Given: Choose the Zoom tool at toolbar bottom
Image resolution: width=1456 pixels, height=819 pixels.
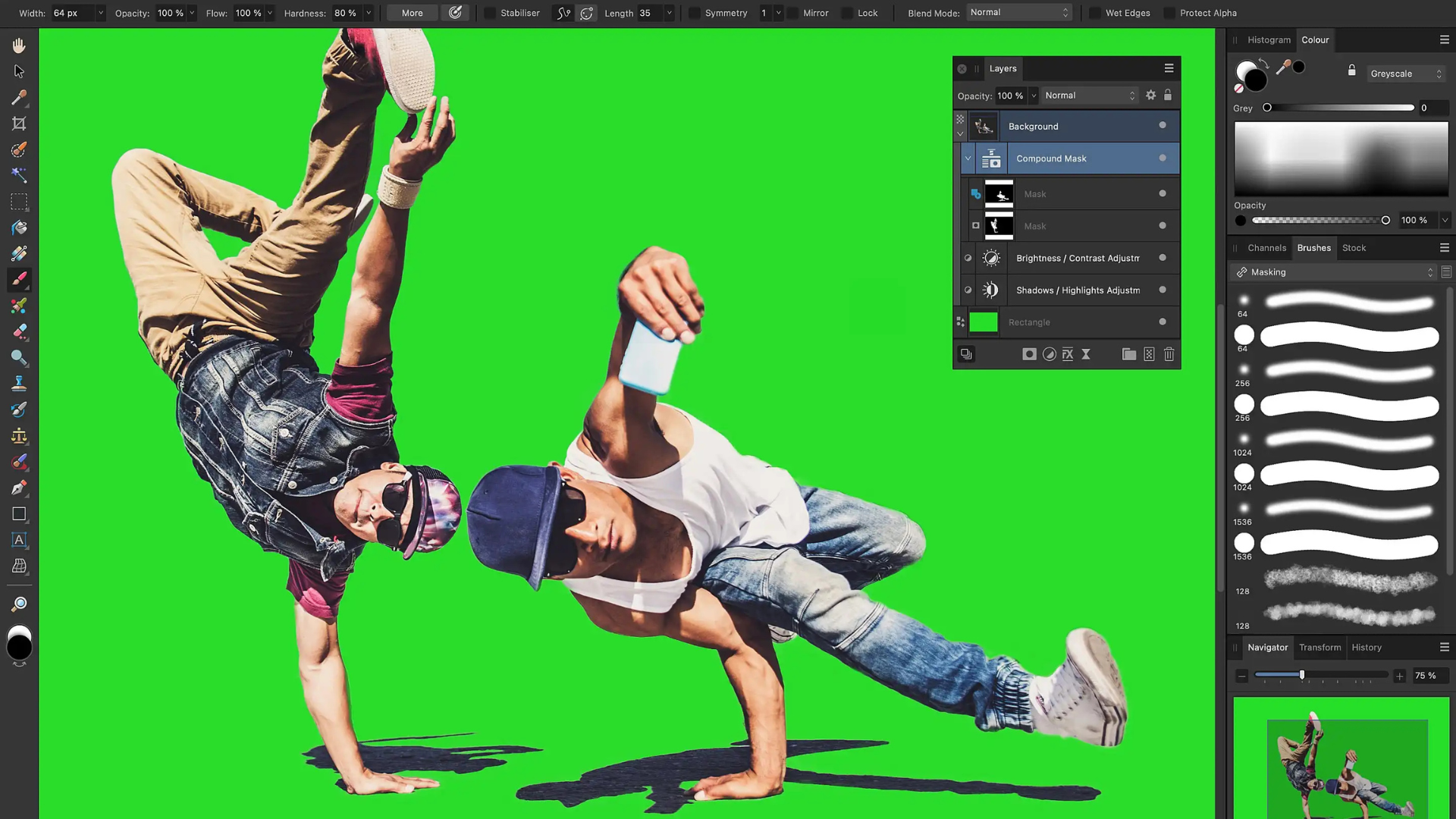Looking at the screenshot, I should click(x=19, y=603).
